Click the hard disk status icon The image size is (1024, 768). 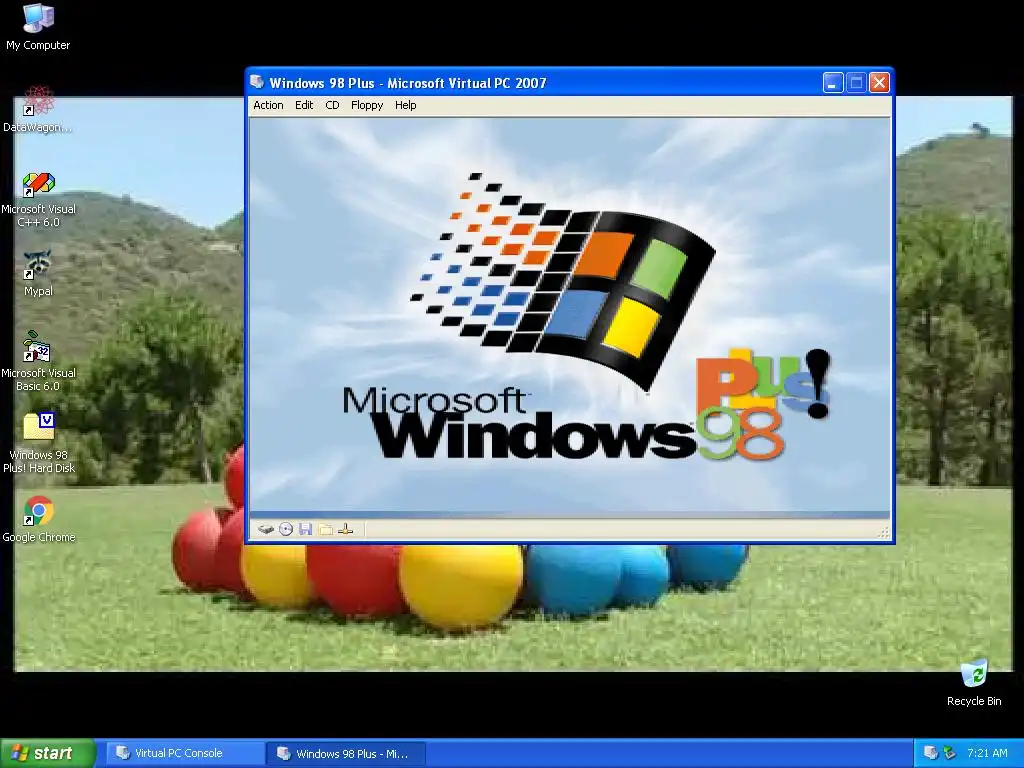[x=265, y=529]
